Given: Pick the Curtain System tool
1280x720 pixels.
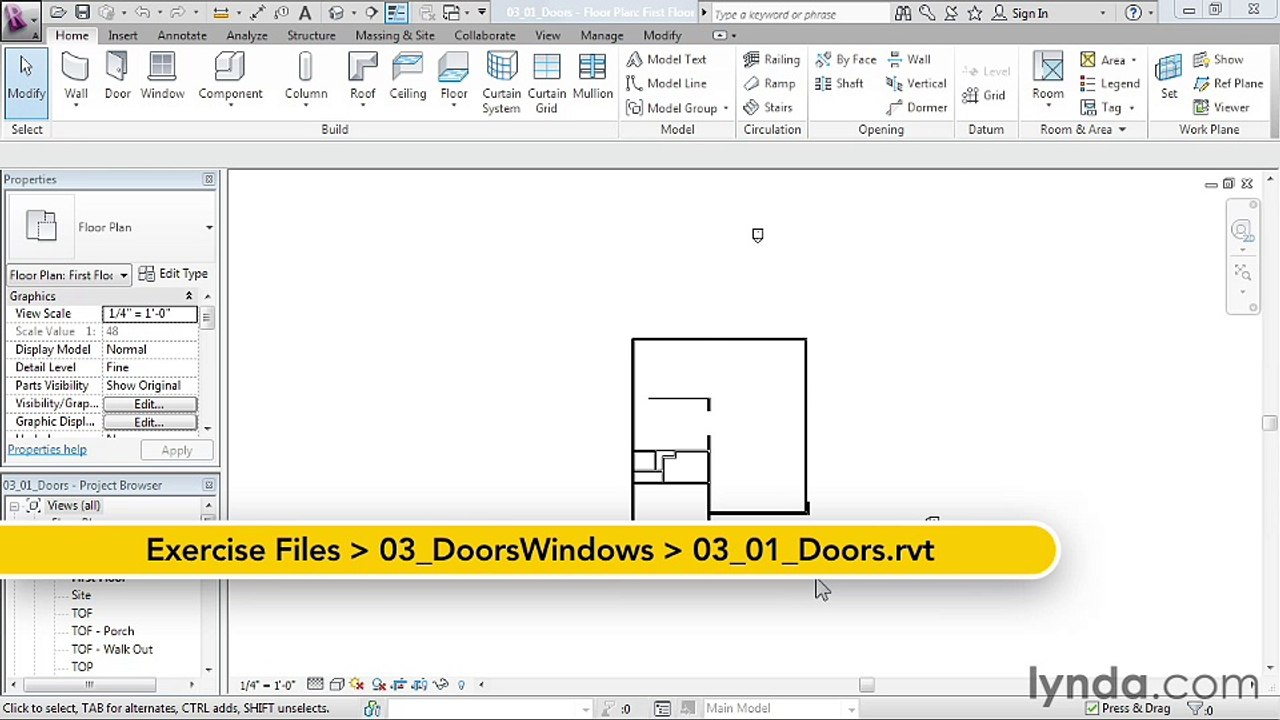Looking at the screenshot, I should [x=501, y=83].
